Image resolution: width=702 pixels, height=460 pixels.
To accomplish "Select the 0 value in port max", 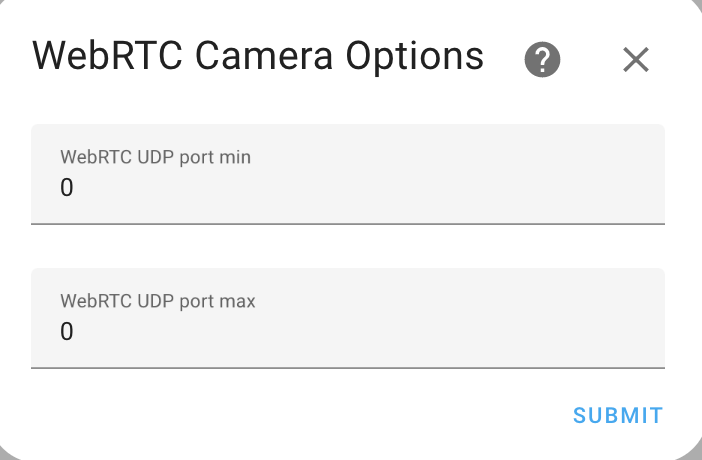I will [67, 331].
